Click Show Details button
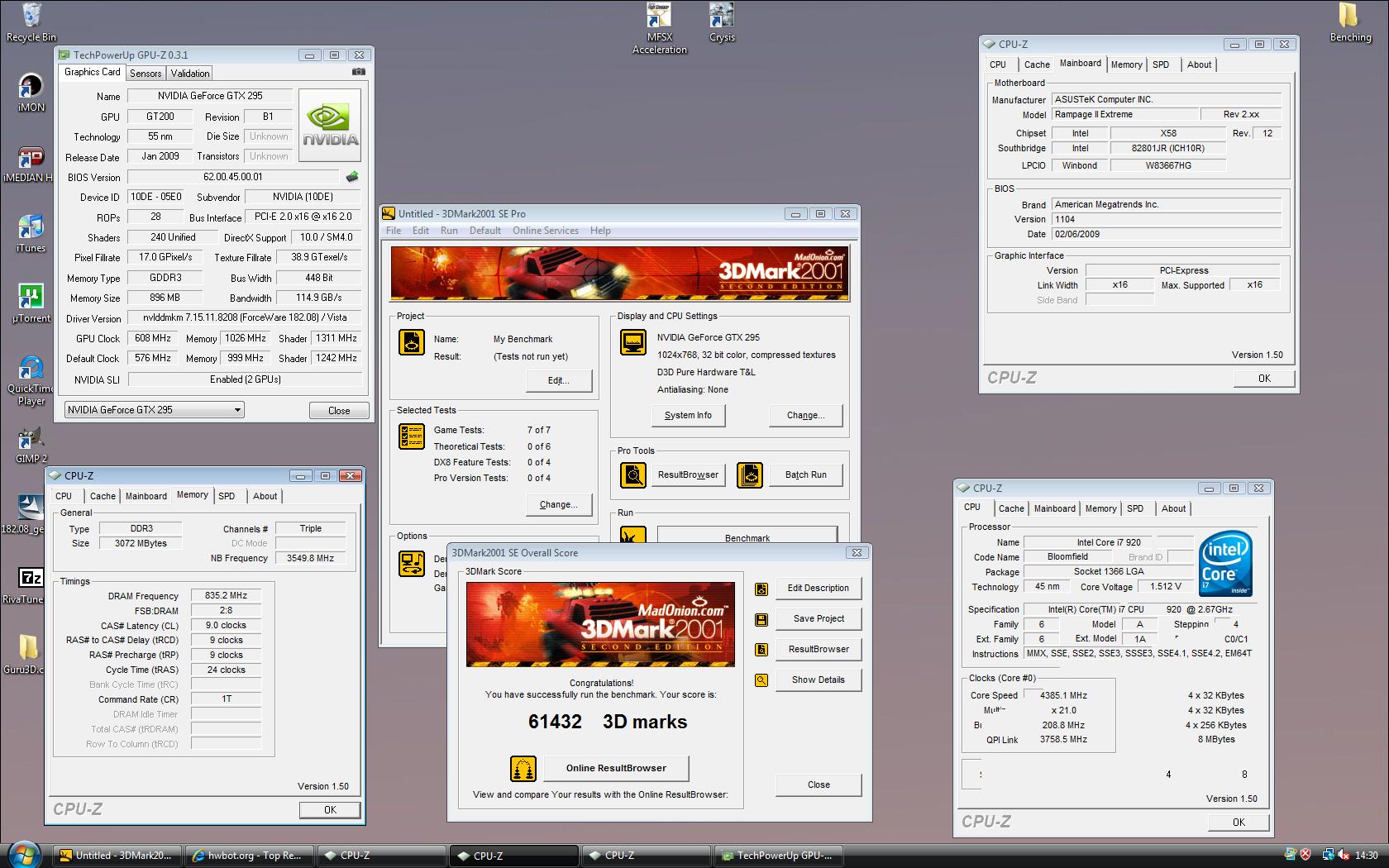Image resolution: width=1389 pixels, height=868 pixels. click(819, 680)
